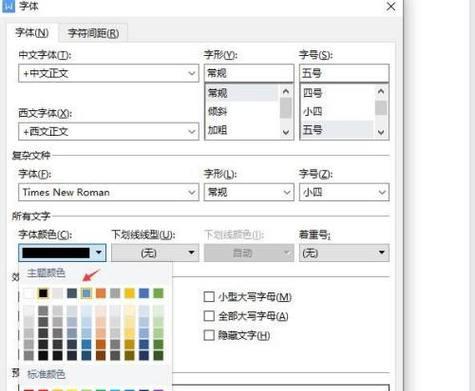Pick the white theme color swatch
The image size is (475, 391).
click(29, 293)
